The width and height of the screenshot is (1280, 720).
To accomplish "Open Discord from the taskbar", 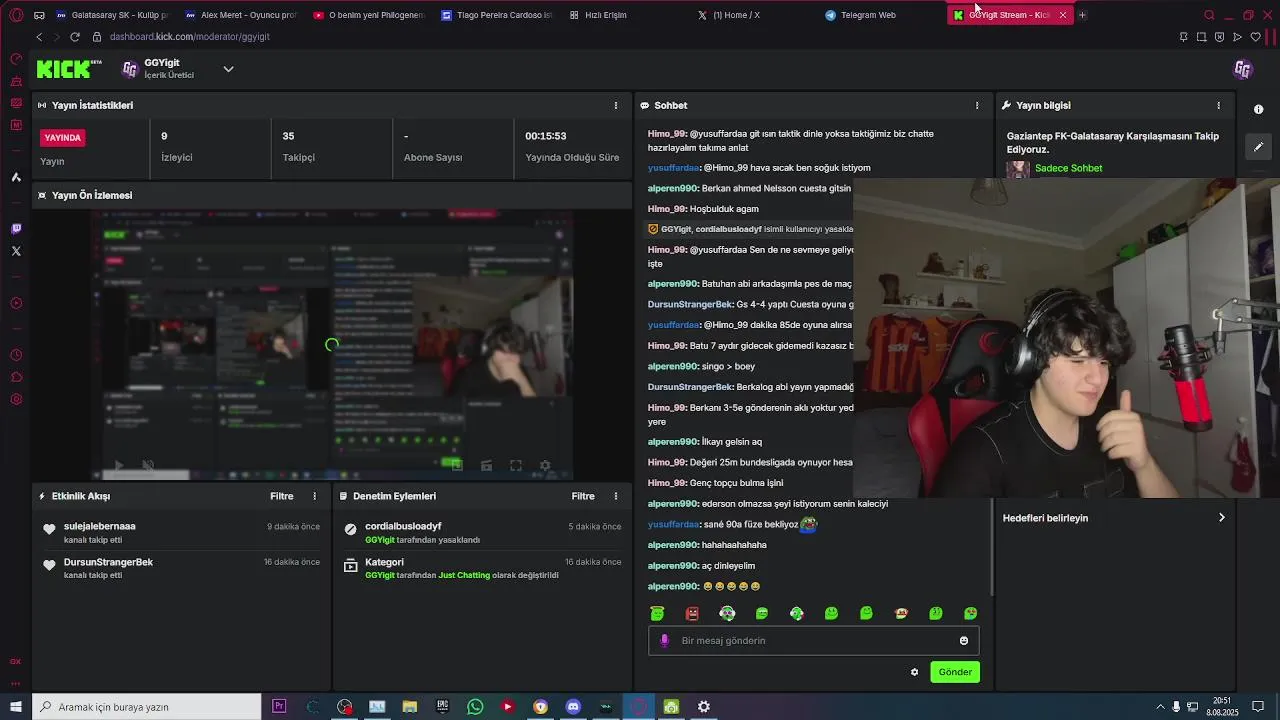I will point(573,707).
